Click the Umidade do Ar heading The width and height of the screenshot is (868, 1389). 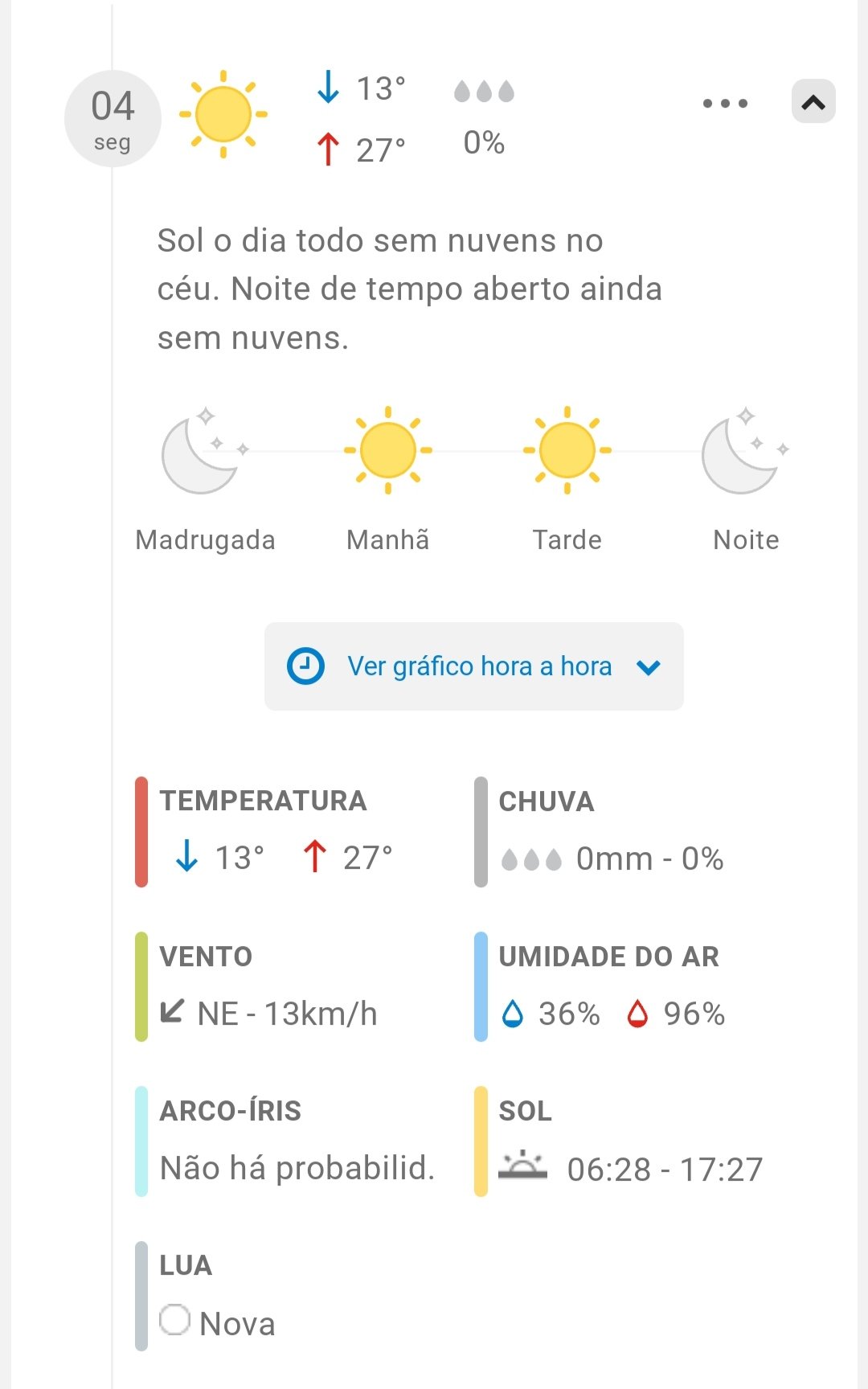coord(608,957)
